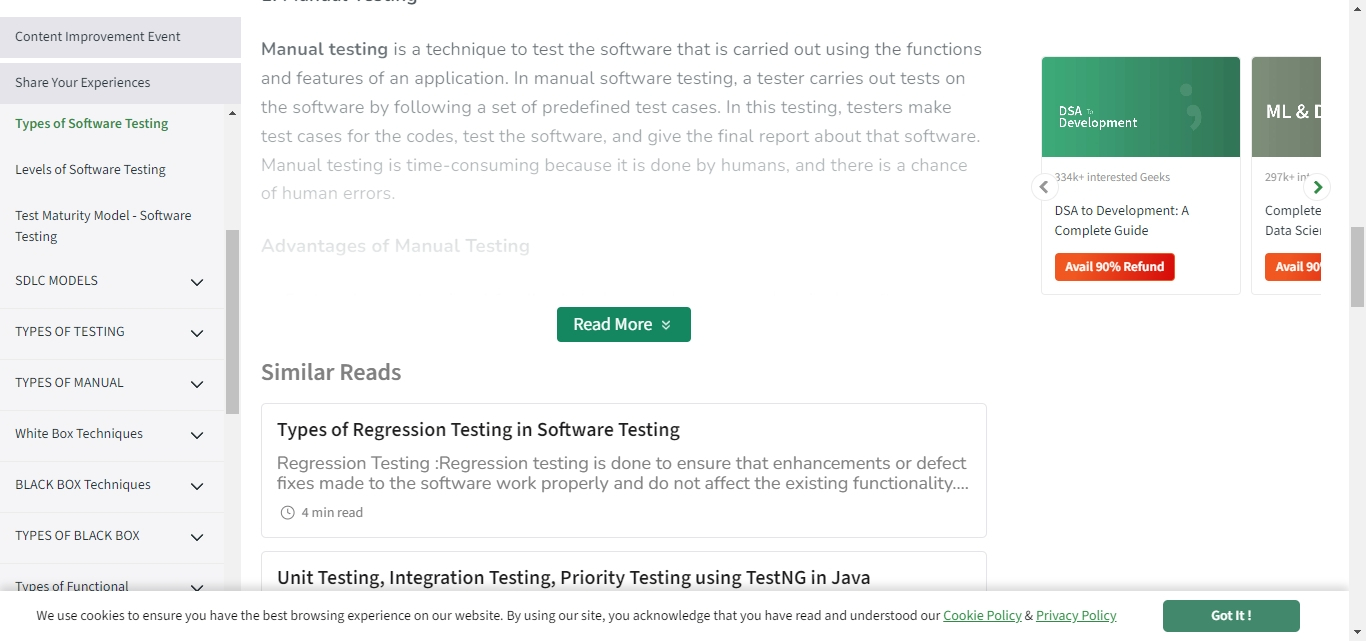Expand the BLACK BOX Techniques section
1366x641 pixels.
coord(197,486)
